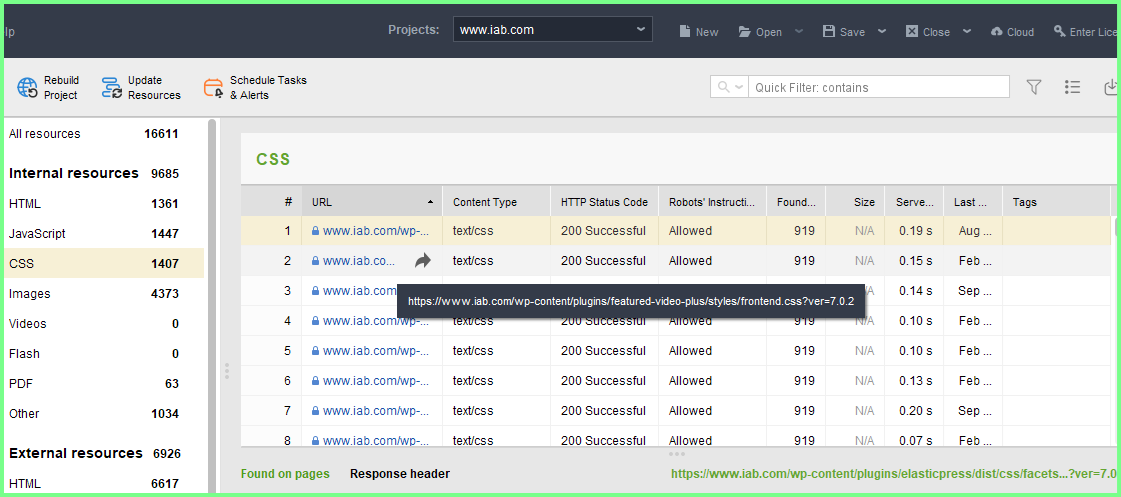Select Images resources category
Viewport: 1121px width, 497px height.
coord(104,294)
